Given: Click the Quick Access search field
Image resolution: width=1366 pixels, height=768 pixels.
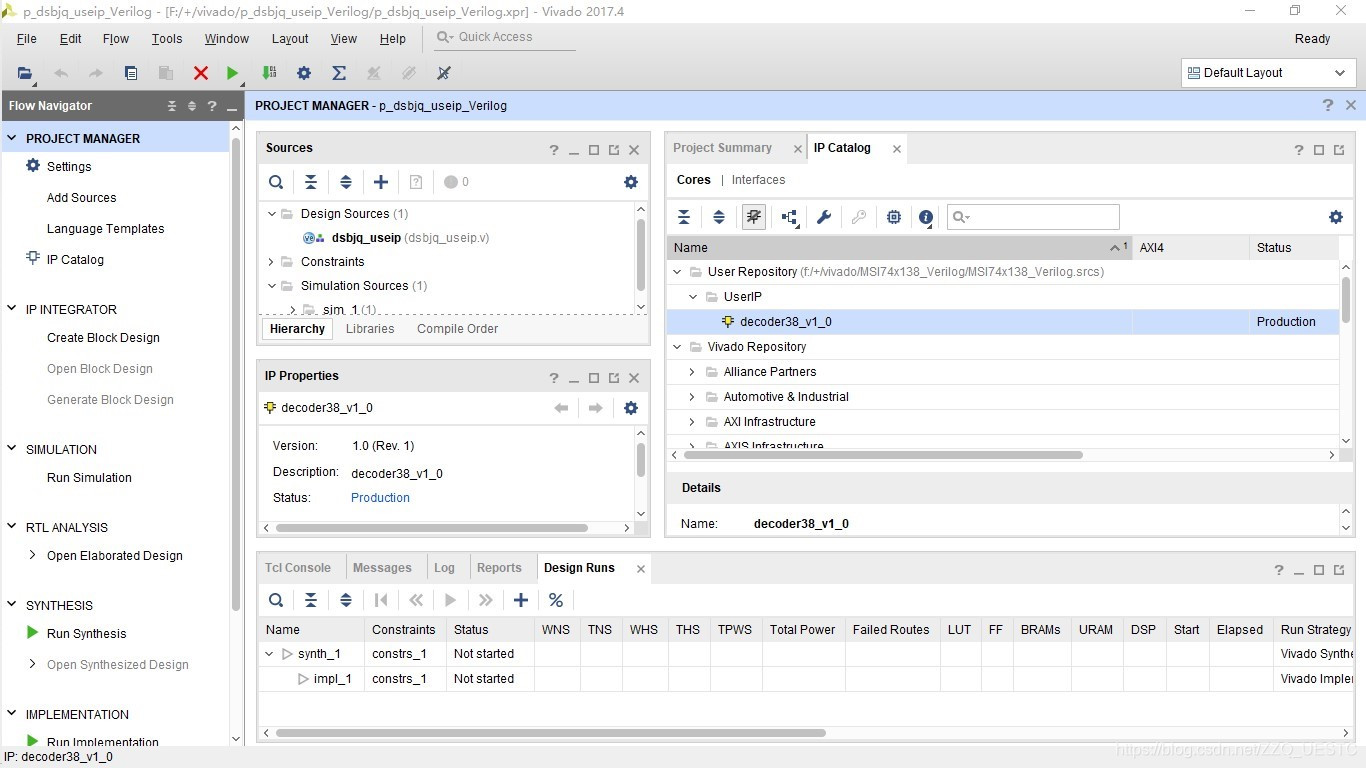Looking at the screenshot, I should [505, 37].
